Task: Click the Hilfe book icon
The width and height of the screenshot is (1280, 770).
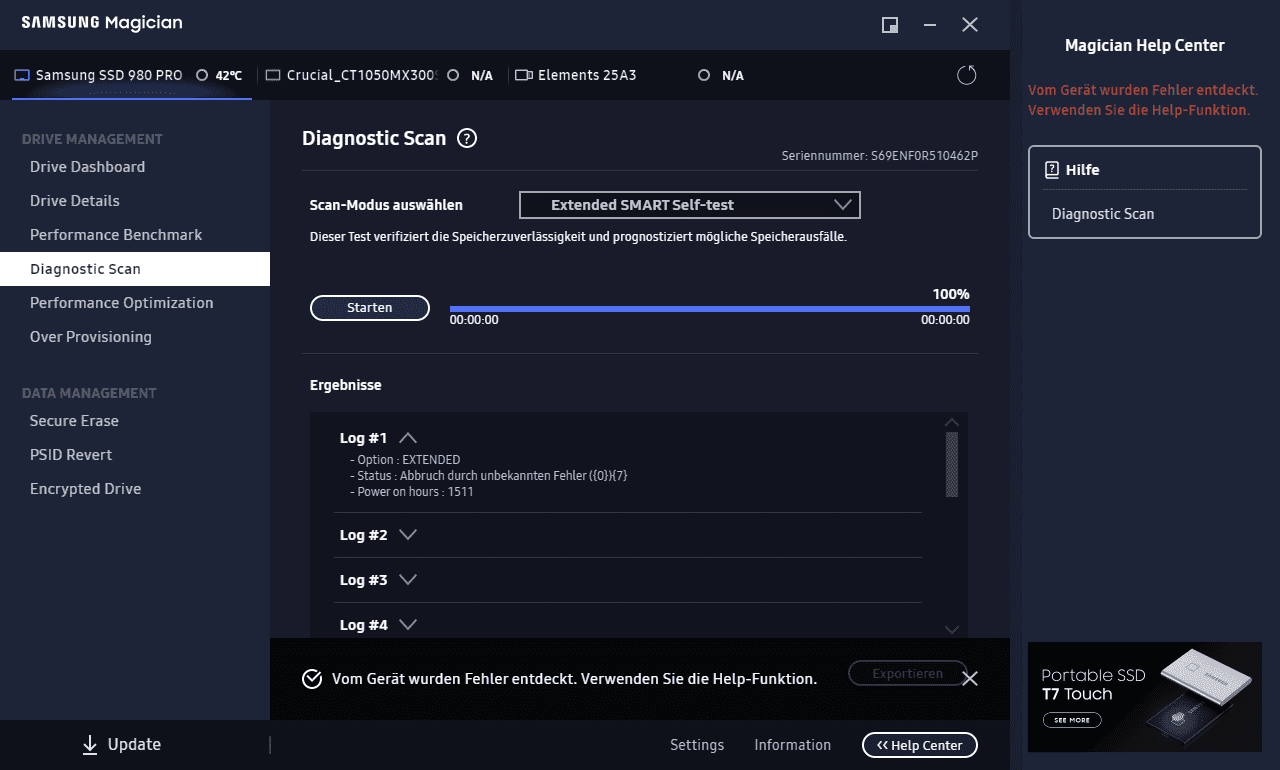Action: click(x=1052, y=170)
